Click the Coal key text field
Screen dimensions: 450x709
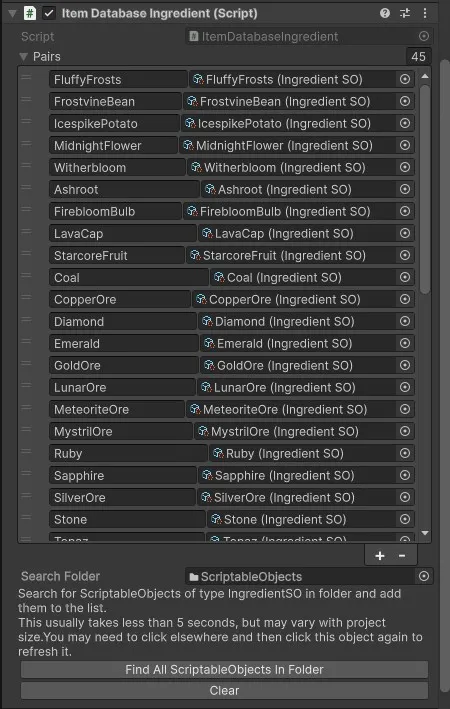pyautogui.click(x=128, y=277)
